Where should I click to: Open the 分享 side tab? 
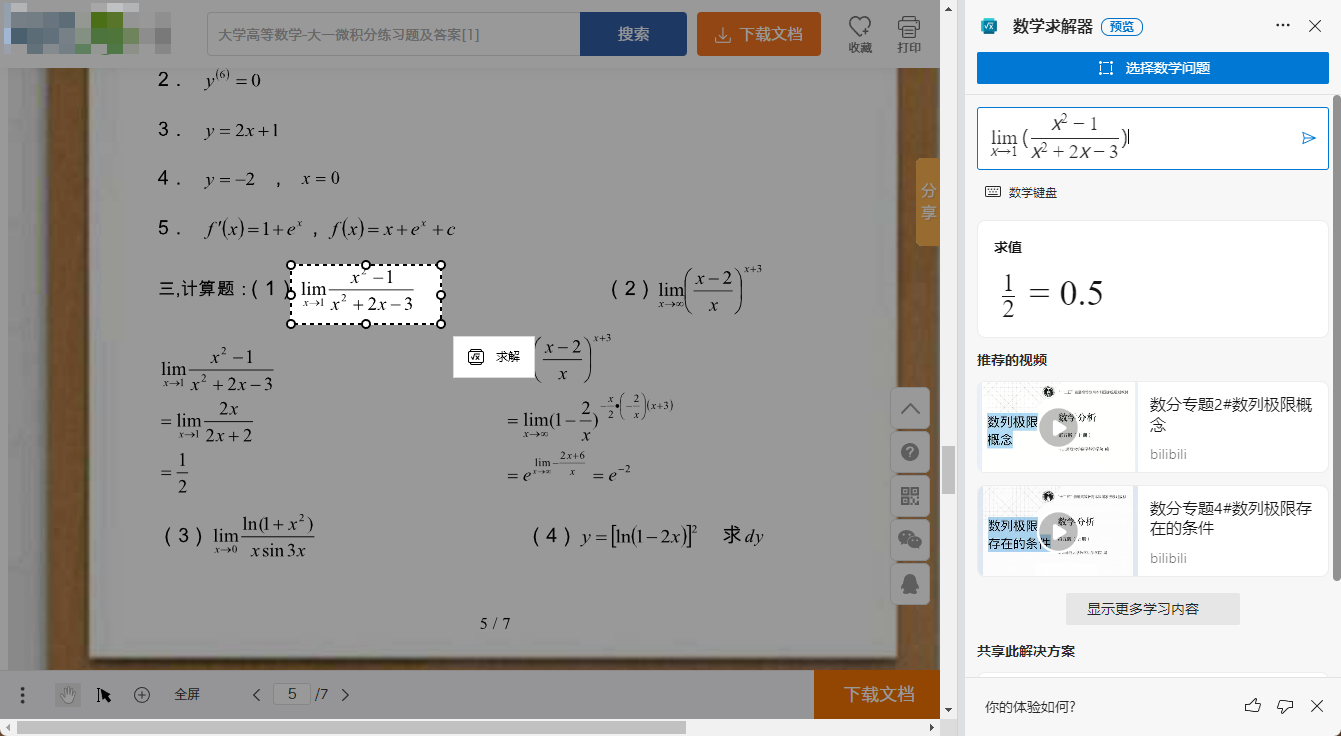click(927, 200)
